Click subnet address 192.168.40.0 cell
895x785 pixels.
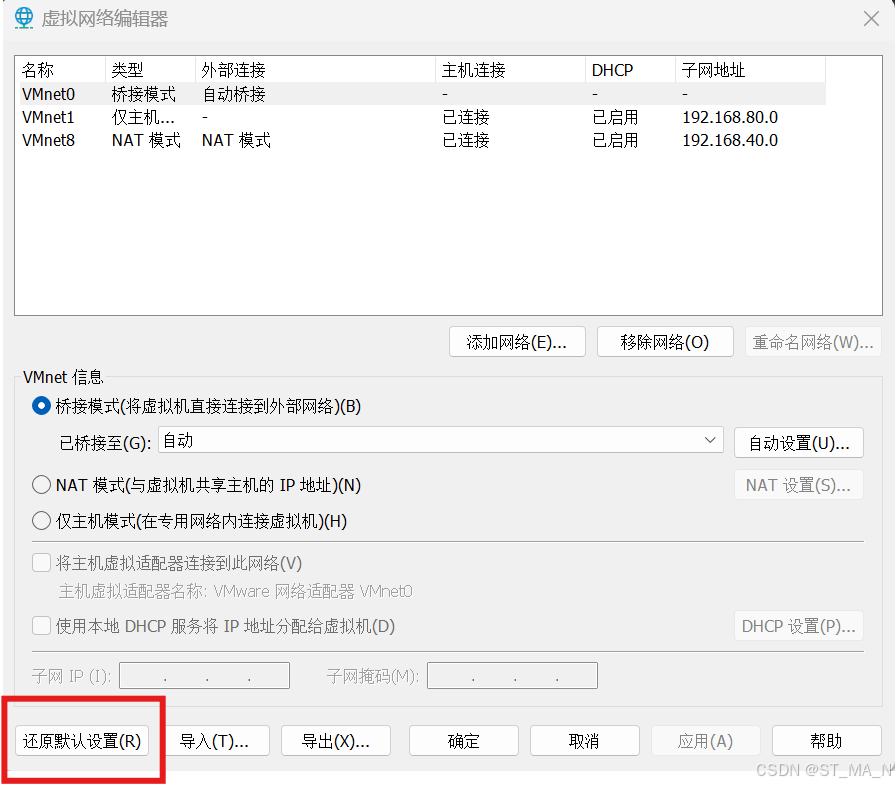tap(730, 140)
